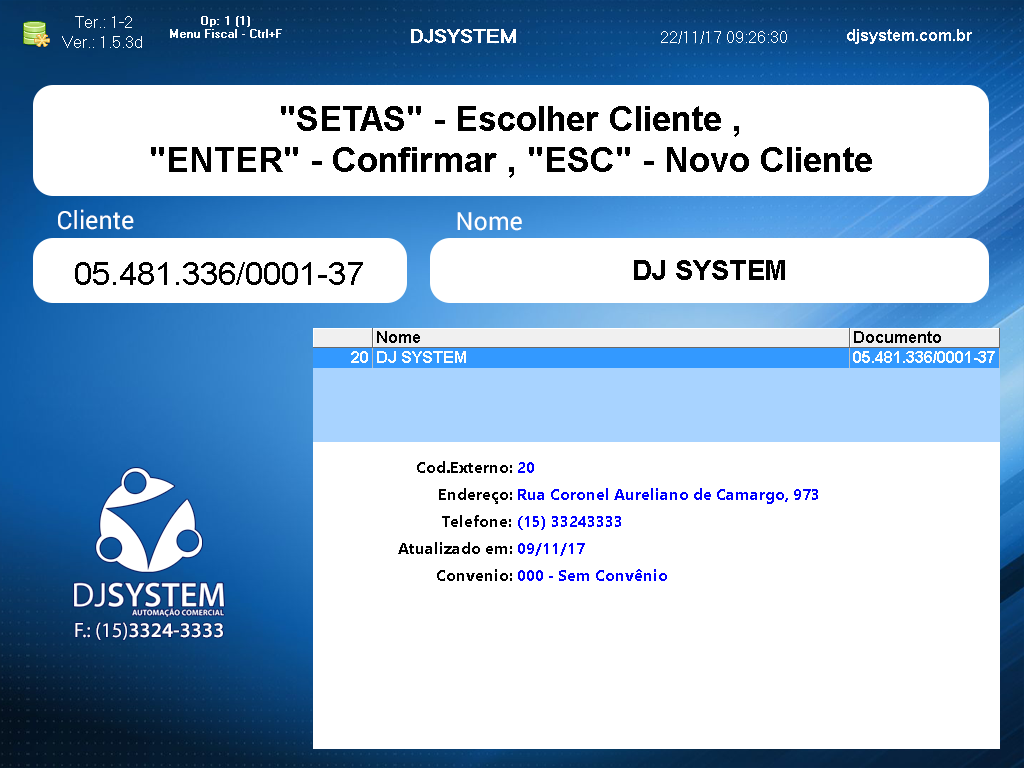The height and width of the screenshot is (768, 1024).
Task: Click the database status icon
Action: point(36,34)
